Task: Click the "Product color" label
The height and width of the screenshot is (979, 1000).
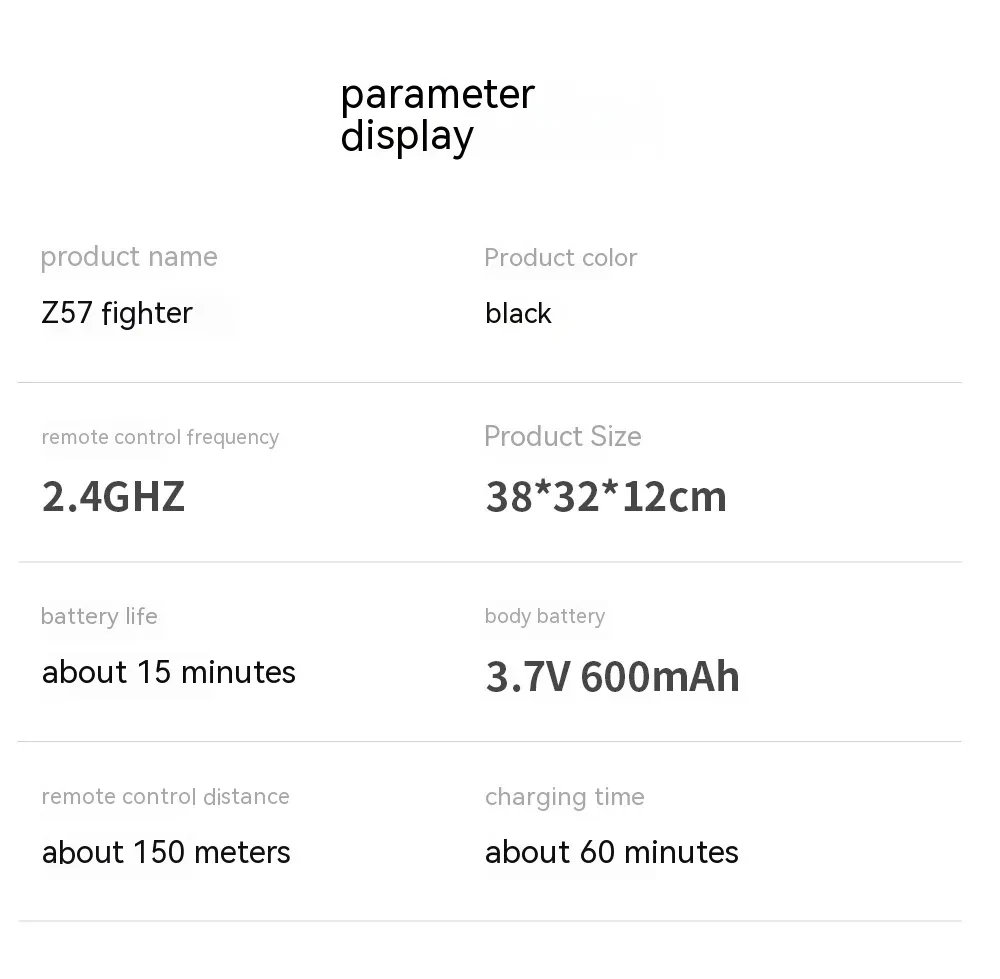Action: point(560,258)
